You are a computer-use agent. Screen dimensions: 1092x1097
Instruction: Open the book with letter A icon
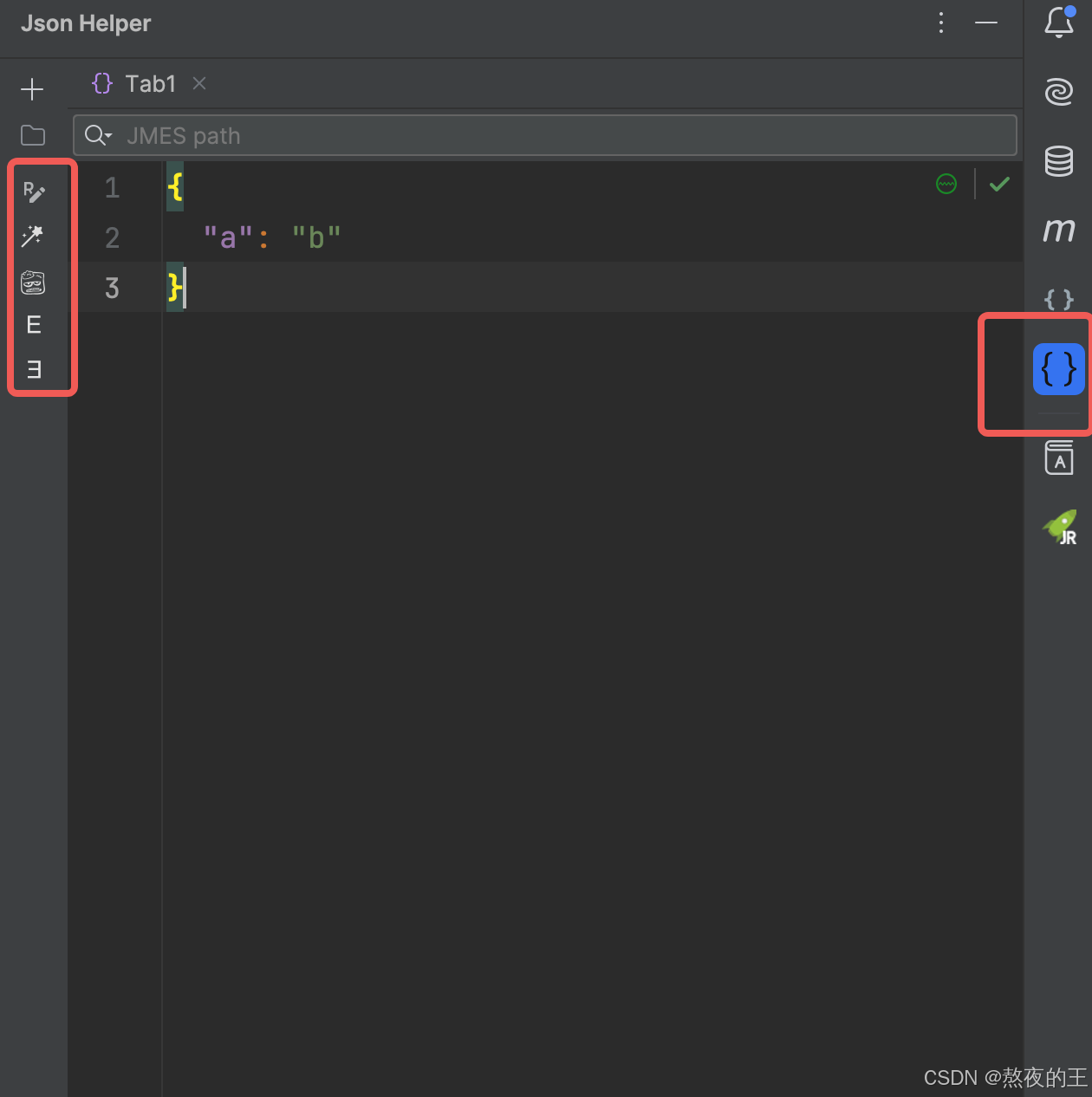click(1059, 457)
